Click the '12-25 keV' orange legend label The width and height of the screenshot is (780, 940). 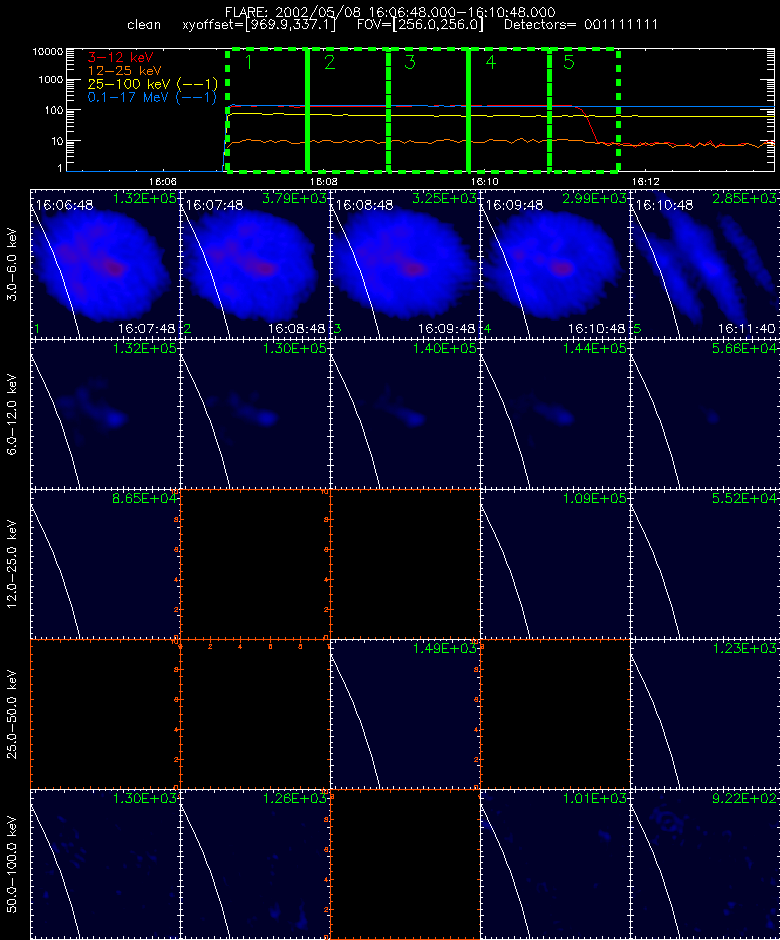point(124,71)
